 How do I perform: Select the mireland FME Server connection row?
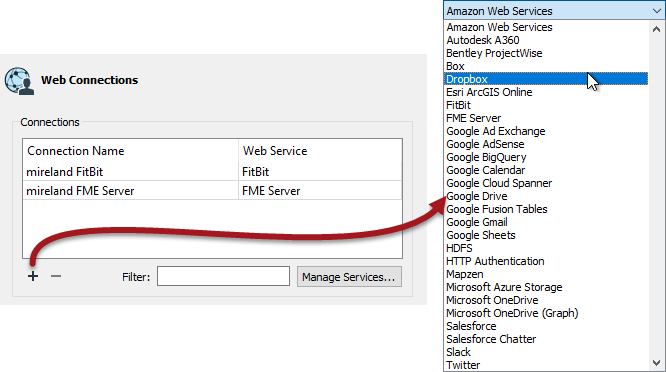pos(212,191)
